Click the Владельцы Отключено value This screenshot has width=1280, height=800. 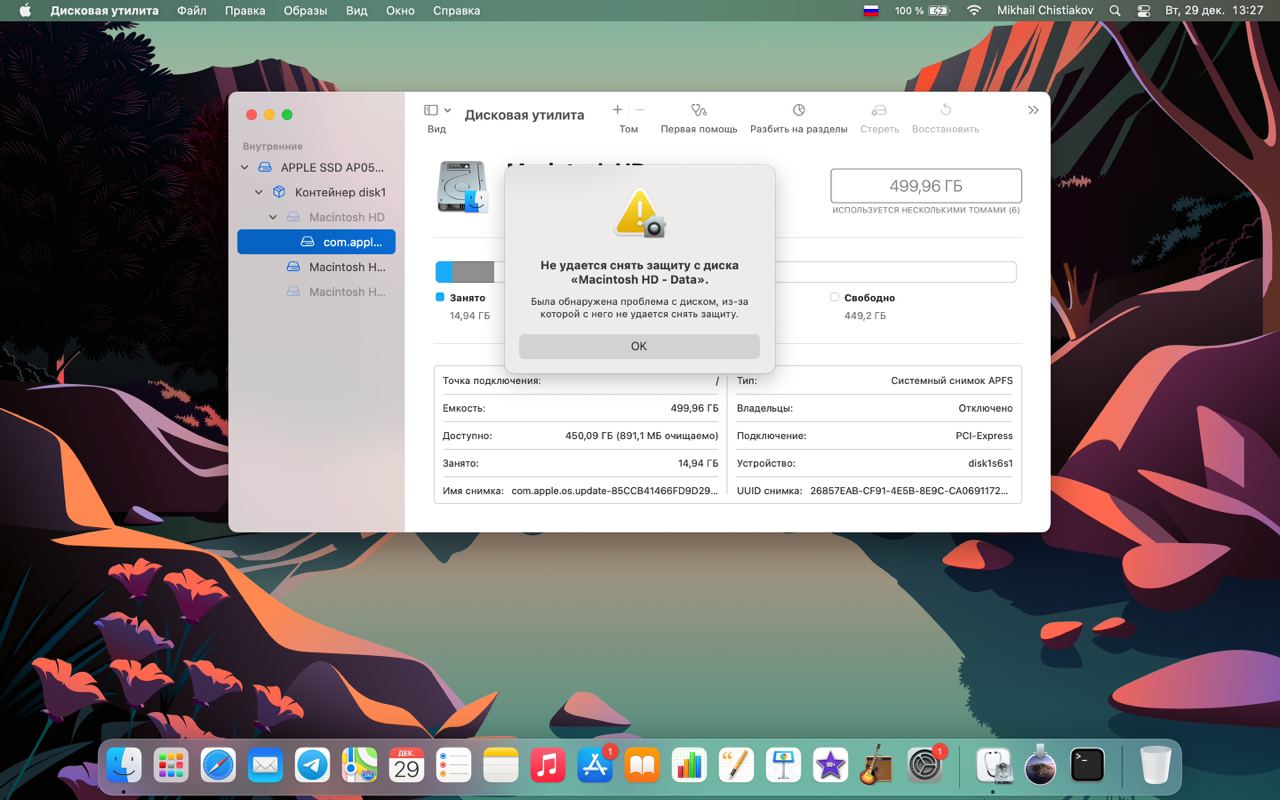tap(985, 408)
